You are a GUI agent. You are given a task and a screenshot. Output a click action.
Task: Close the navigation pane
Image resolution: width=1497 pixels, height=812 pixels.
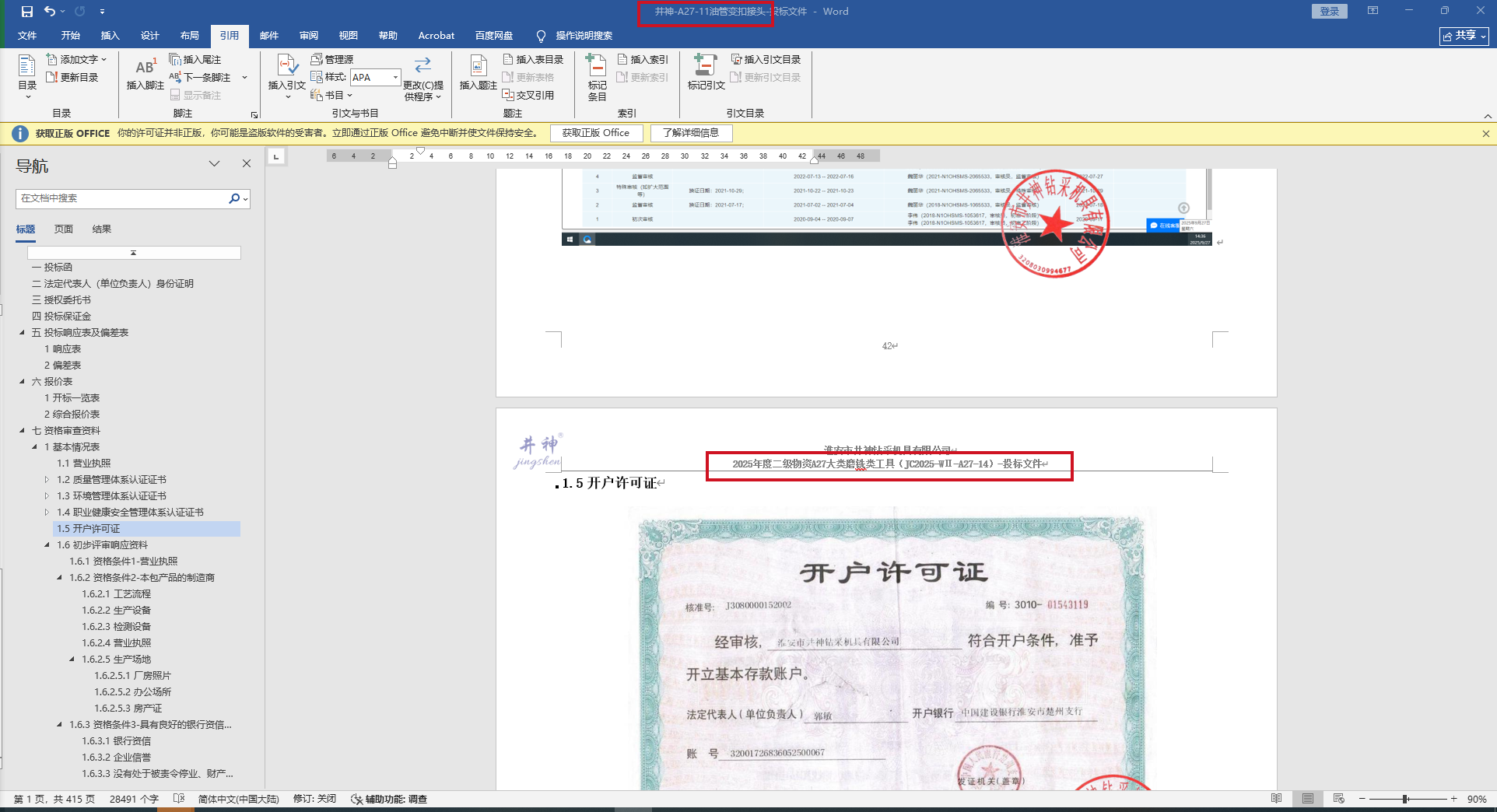pyautogui.click(x=247, y=163)
